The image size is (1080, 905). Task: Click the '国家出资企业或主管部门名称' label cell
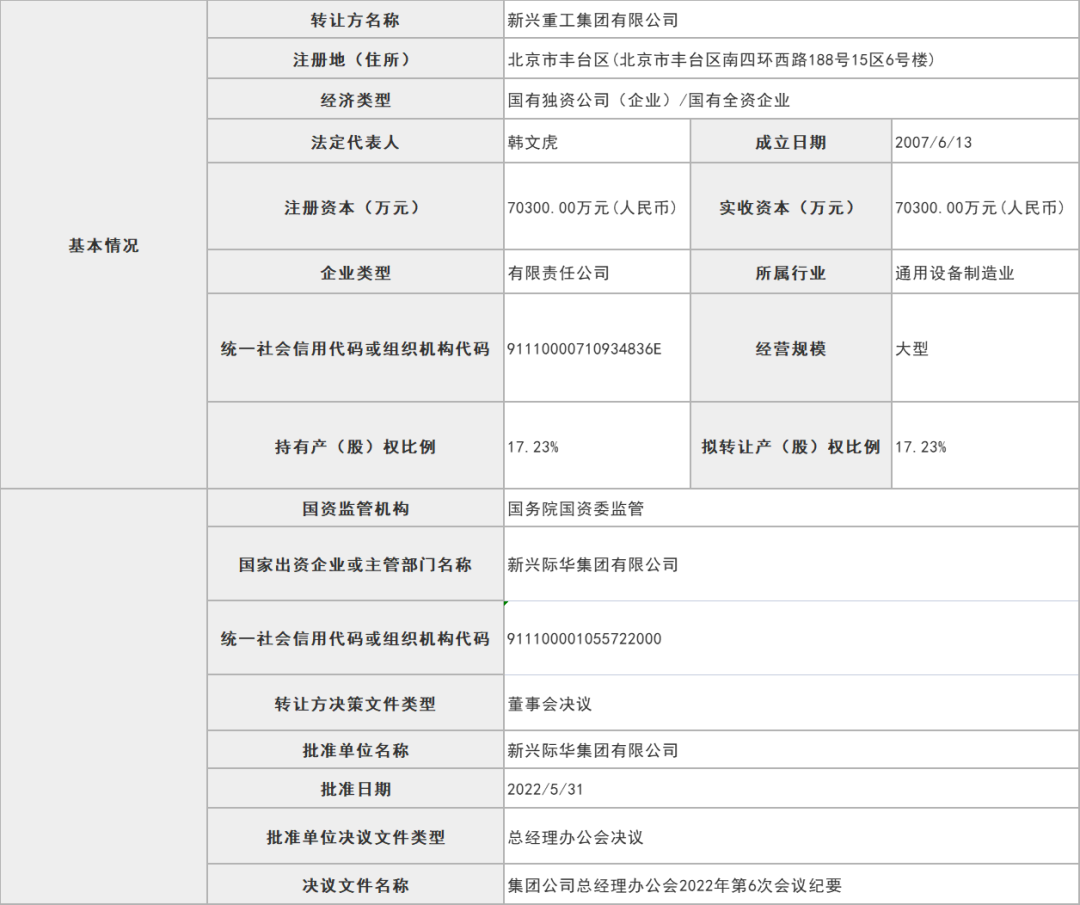click(355, 564)
